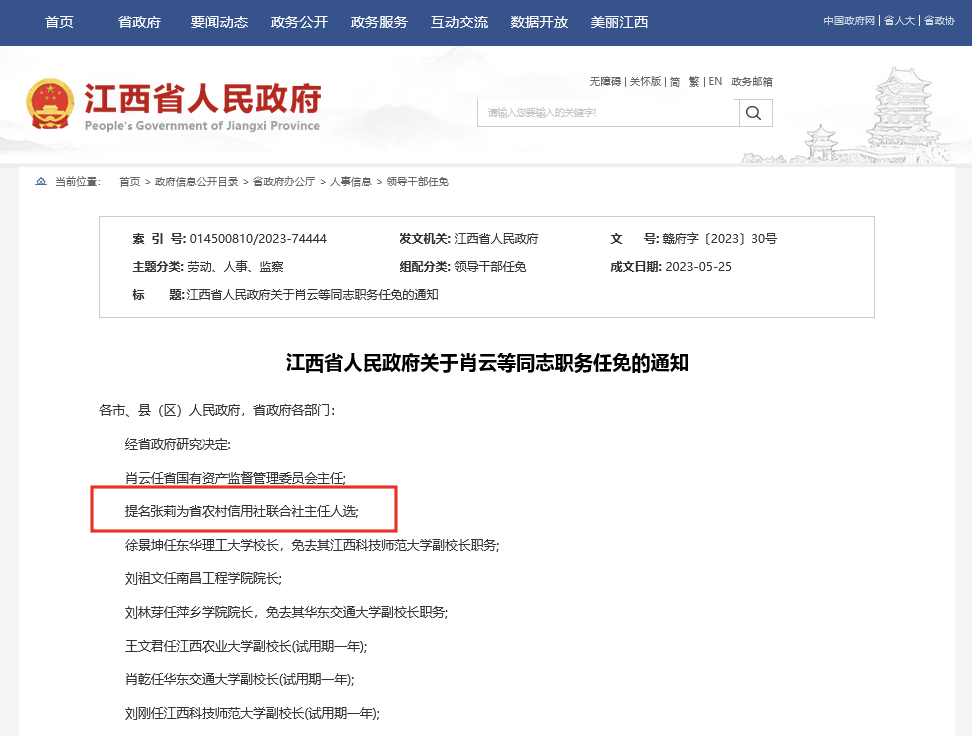The image size is (972, 736).
Task: Click the salutation line 各市、县（区）人民政府
Action: tap(217, 410)
